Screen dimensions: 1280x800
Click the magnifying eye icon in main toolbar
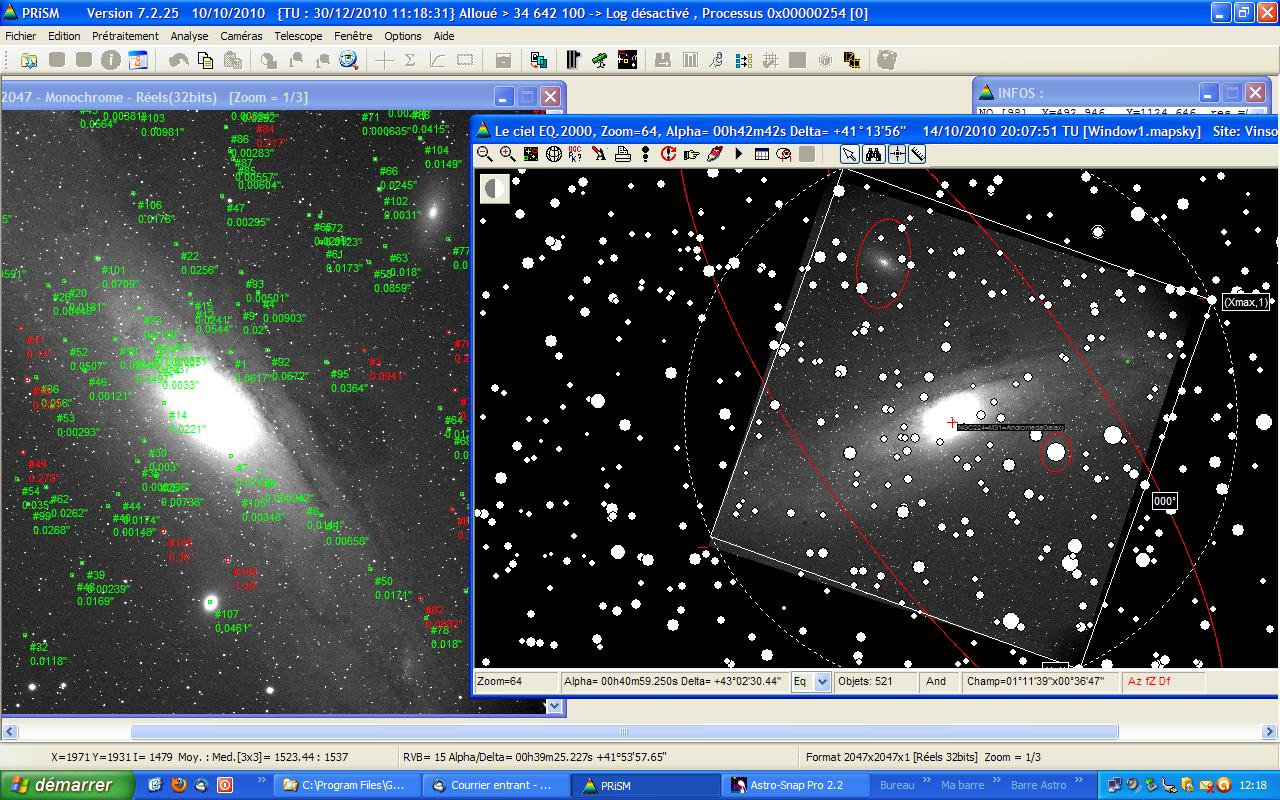[x=349, y=60]
